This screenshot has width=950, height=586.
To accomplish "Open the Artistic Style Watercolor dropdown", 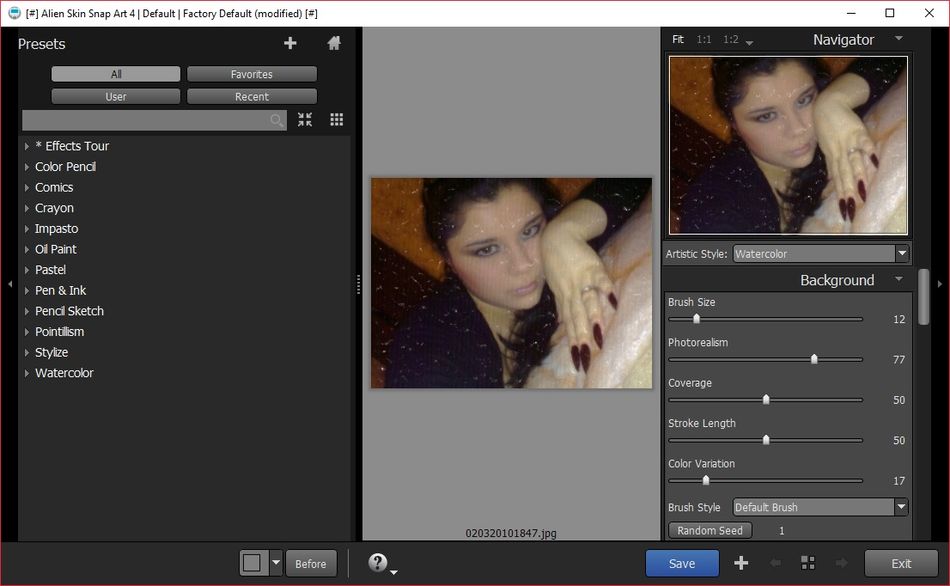I will pos(821,254).
